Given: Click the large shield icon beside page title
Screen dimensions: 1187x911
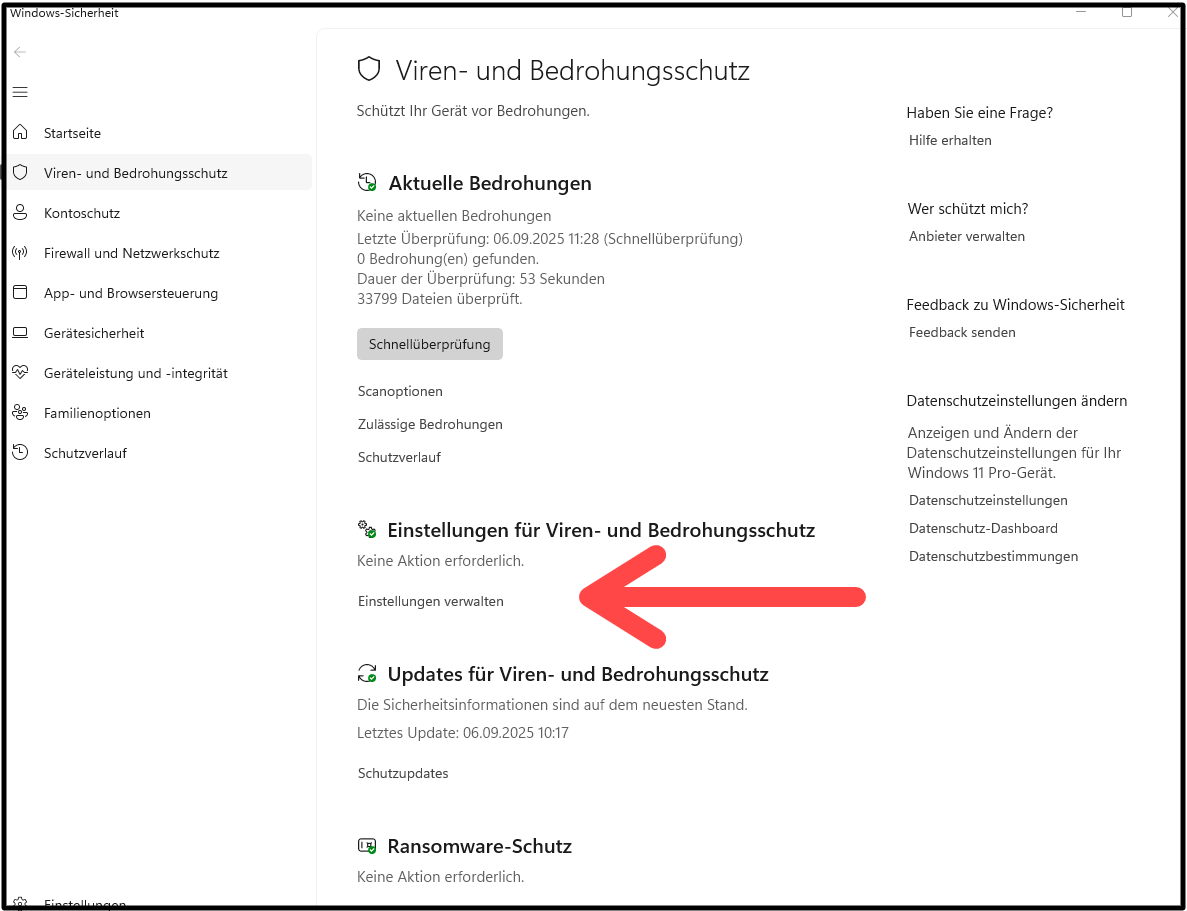Looking at the screenshot, I should point(369,70).
